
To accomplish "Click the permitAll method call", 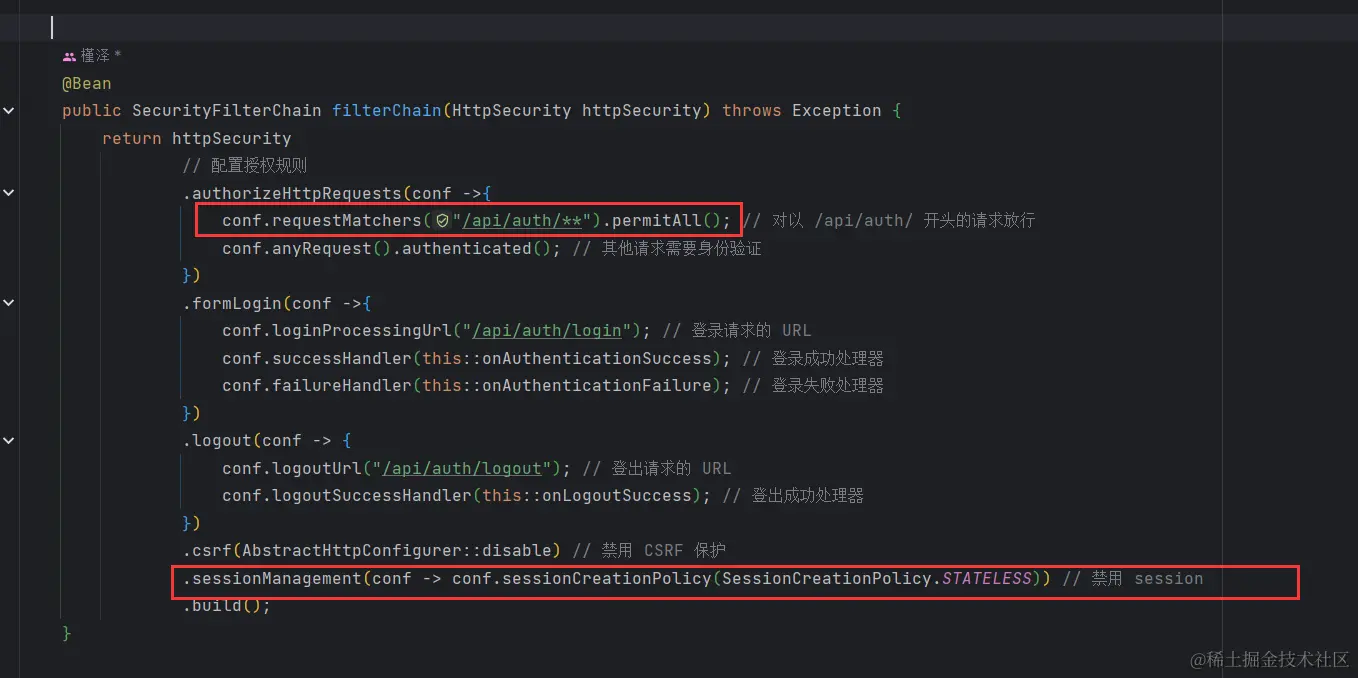I will pyautogui.click(x=657, y=220).
